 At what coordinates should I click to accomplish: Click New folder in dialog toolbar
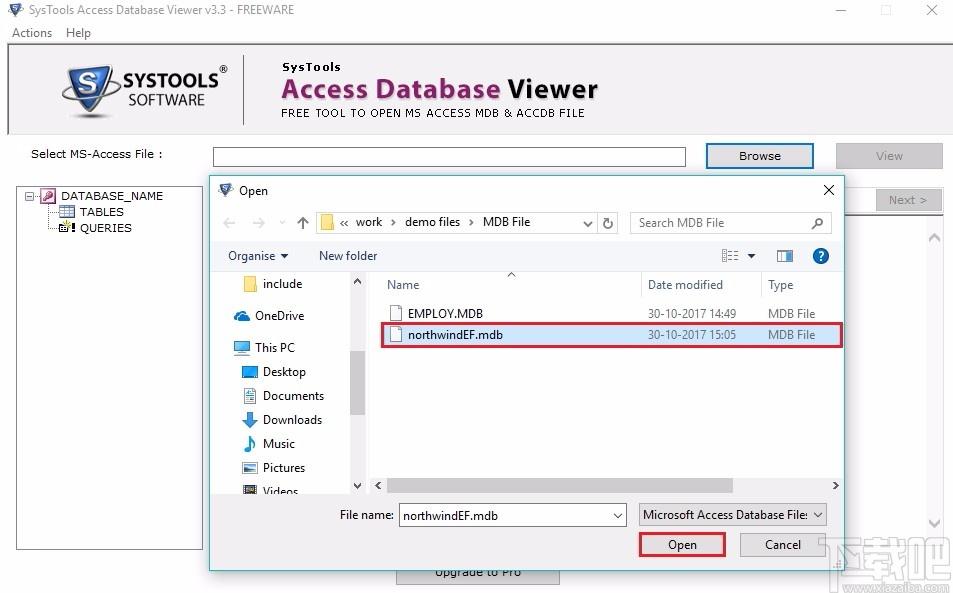pos(348,256)
